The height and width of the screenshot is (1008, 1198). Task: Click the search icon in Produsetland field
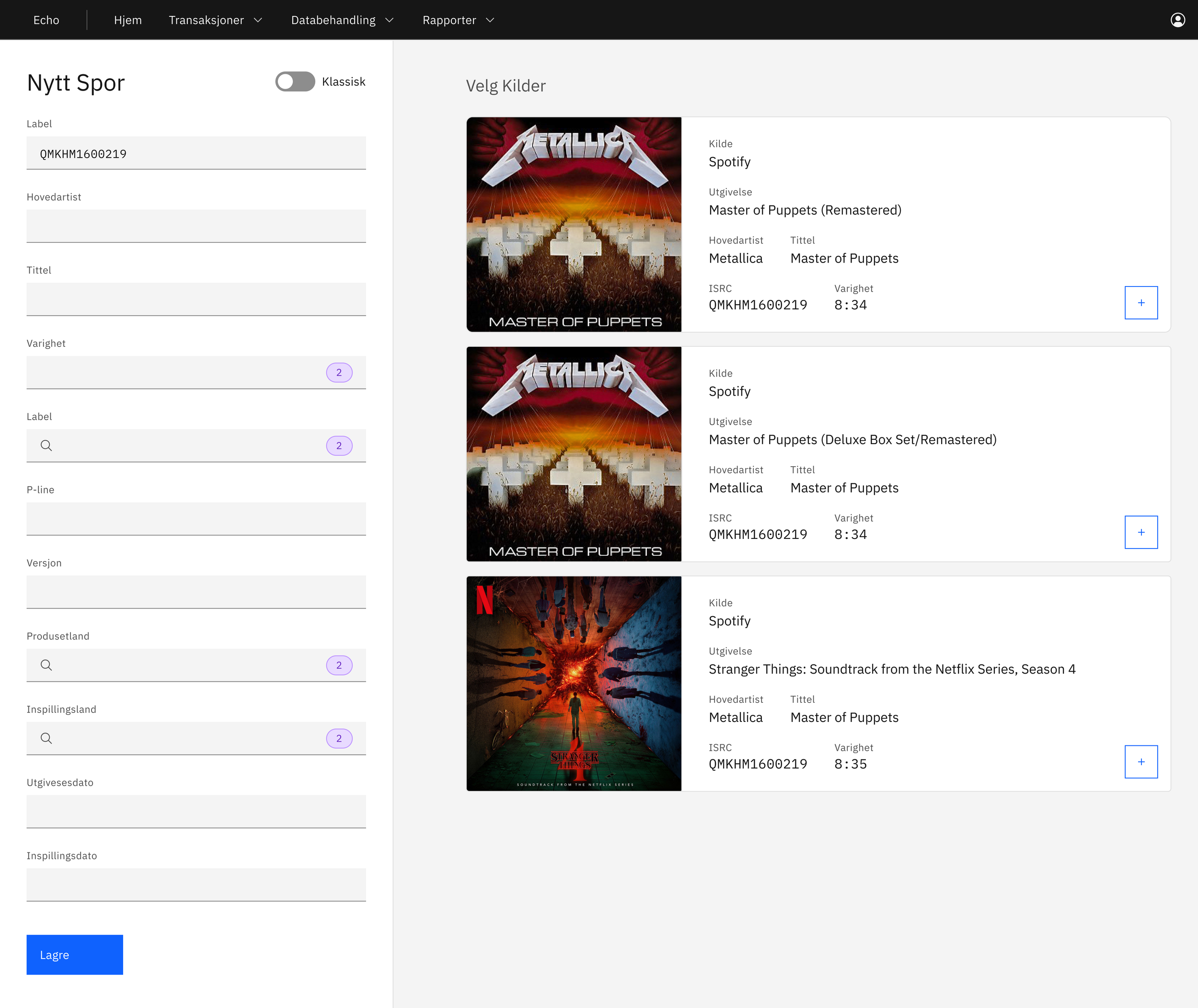(46, 665)
